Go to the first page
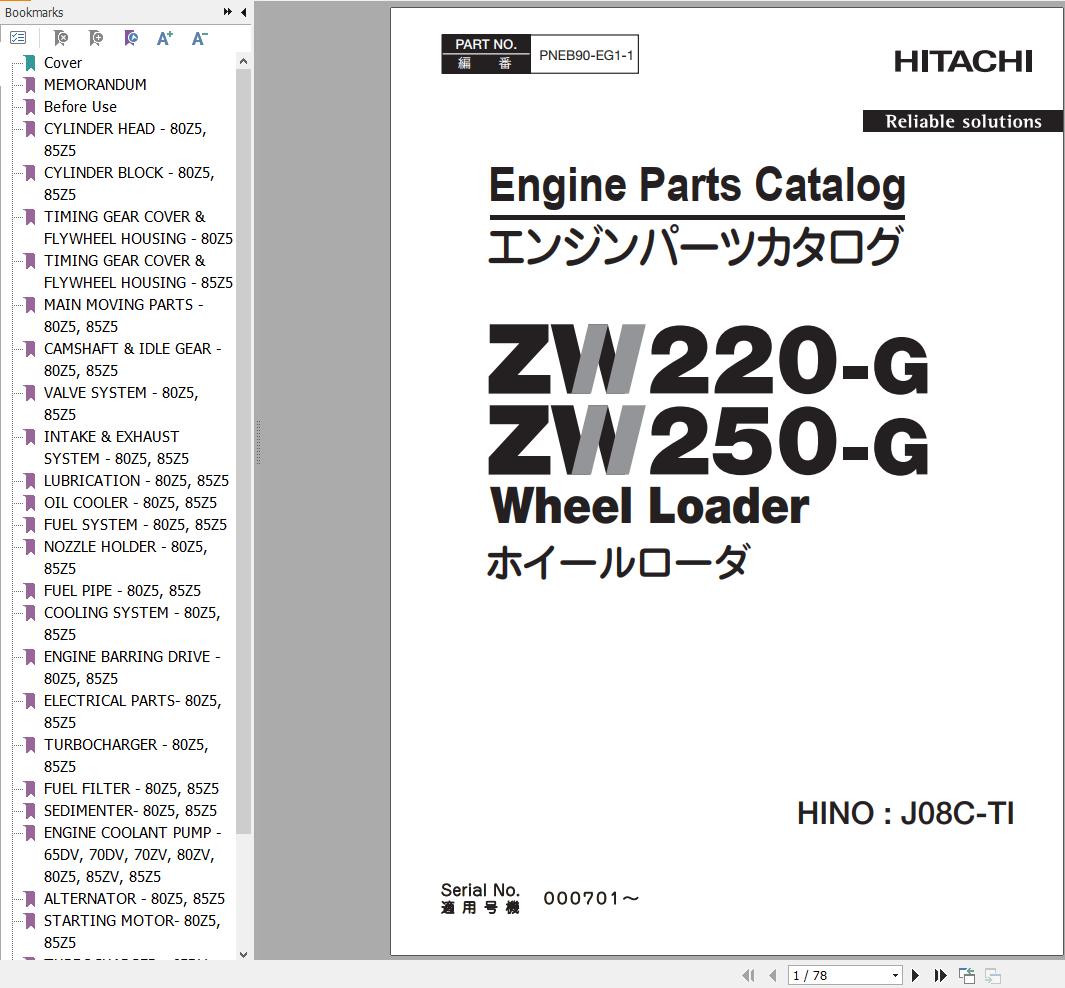The image size is (1065, 988). (748, 975)
